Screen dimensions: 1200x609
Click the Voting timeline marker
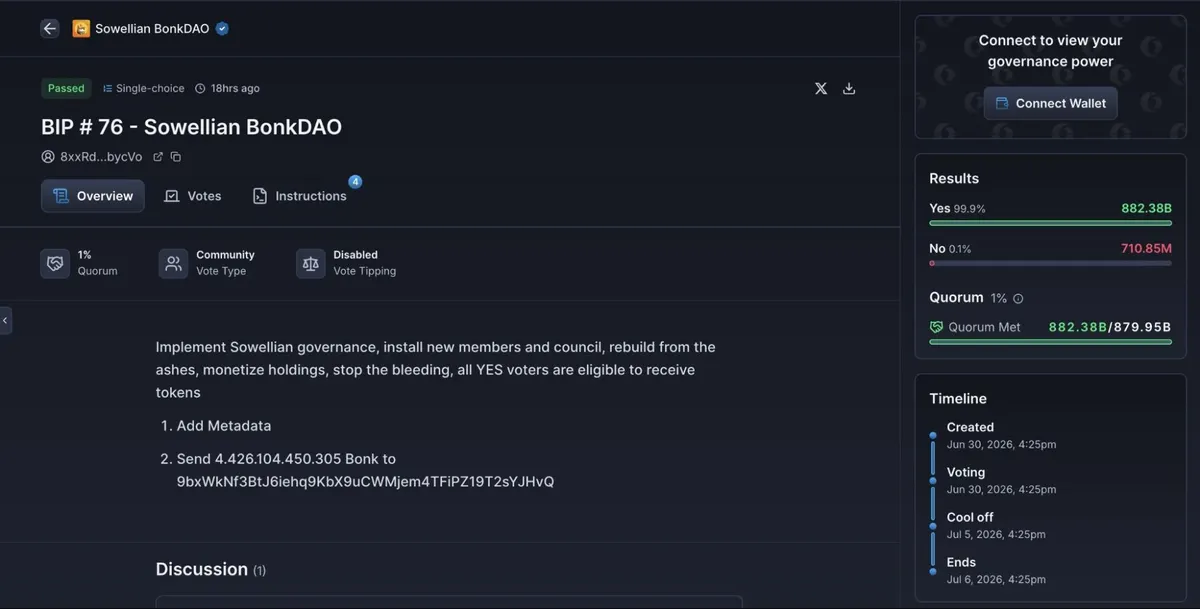click(933, 481)
